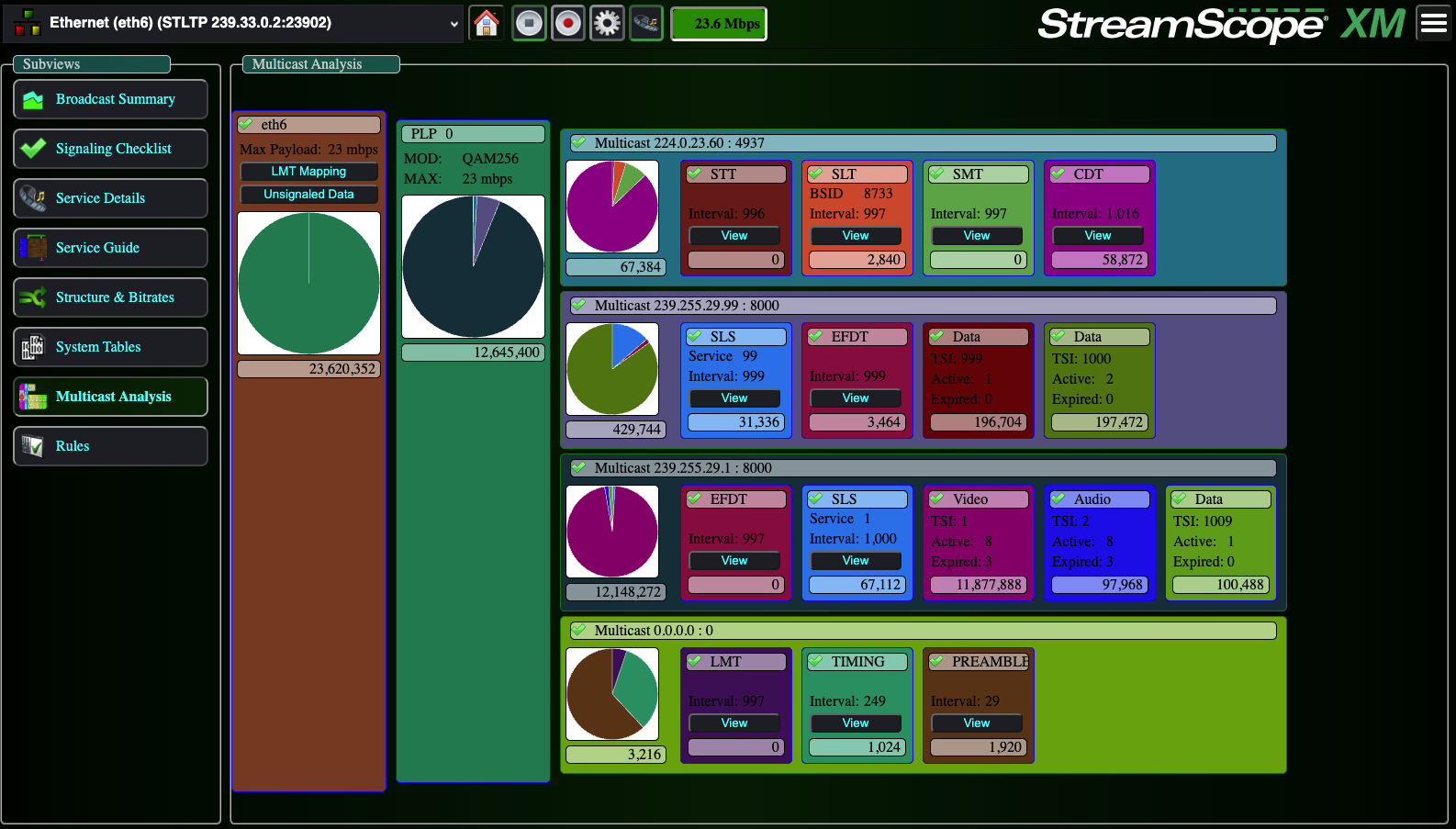1456x829 pixels.
Task: Click View on SLS Service 99 card
Action: click(734, 398)
